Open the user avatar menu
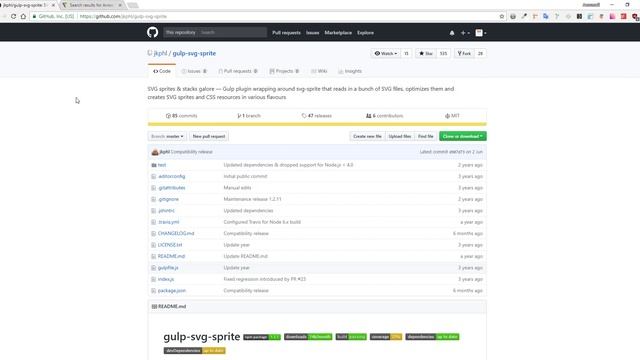 [480, 33]
